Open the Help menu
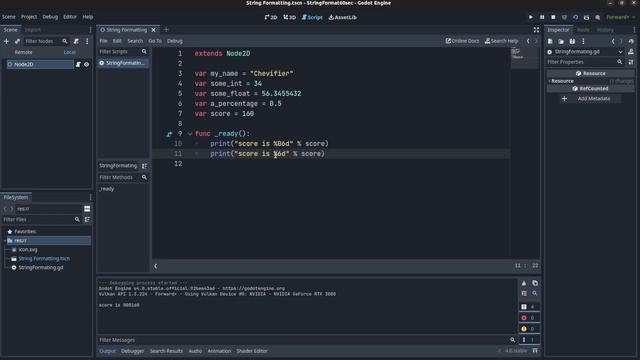640x360 pixels. 88,17
